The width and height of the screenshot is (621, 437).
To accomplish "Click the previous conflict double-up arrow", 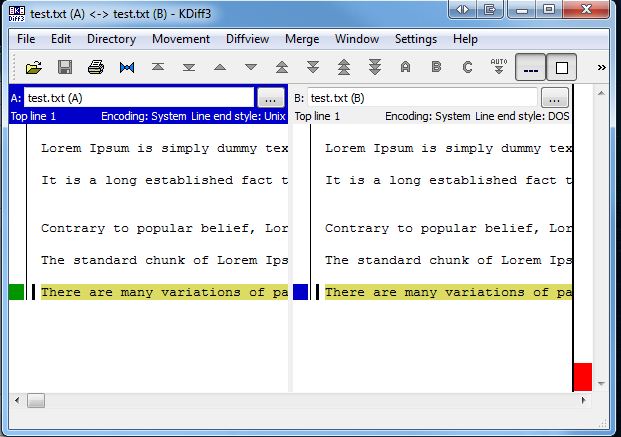I will click(x=282, y=68).
